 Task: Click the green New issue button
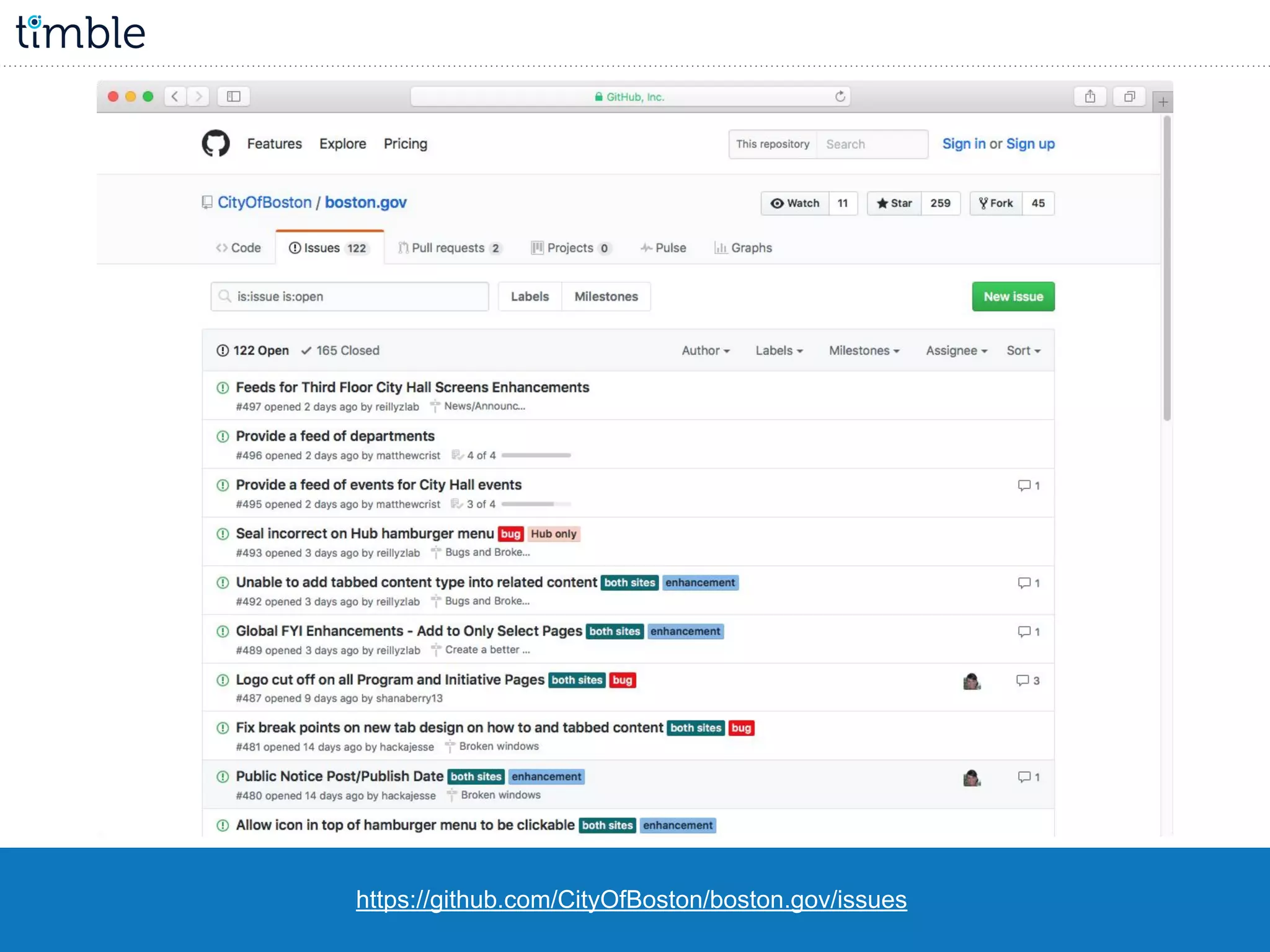pos(1013,296)
